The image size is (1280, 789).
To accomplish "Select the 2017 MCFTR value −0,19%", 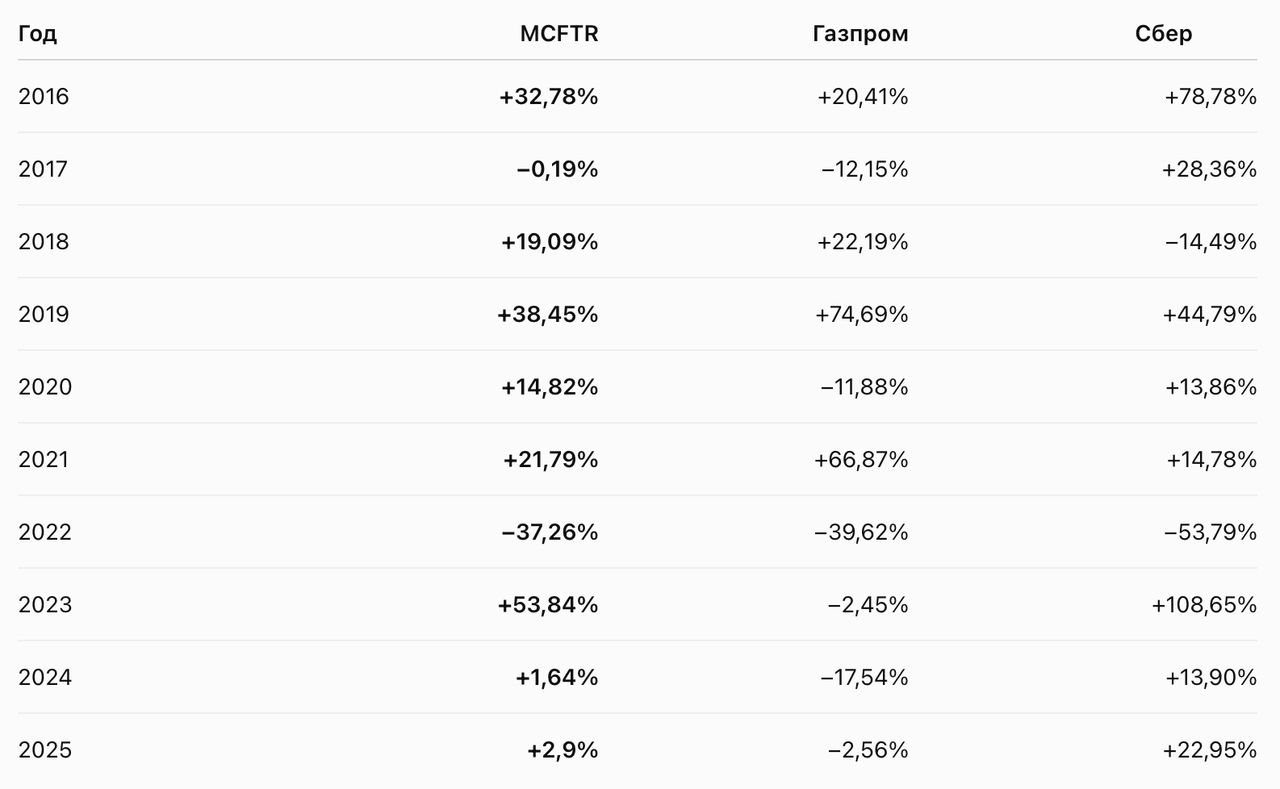I will click(557, 169).
